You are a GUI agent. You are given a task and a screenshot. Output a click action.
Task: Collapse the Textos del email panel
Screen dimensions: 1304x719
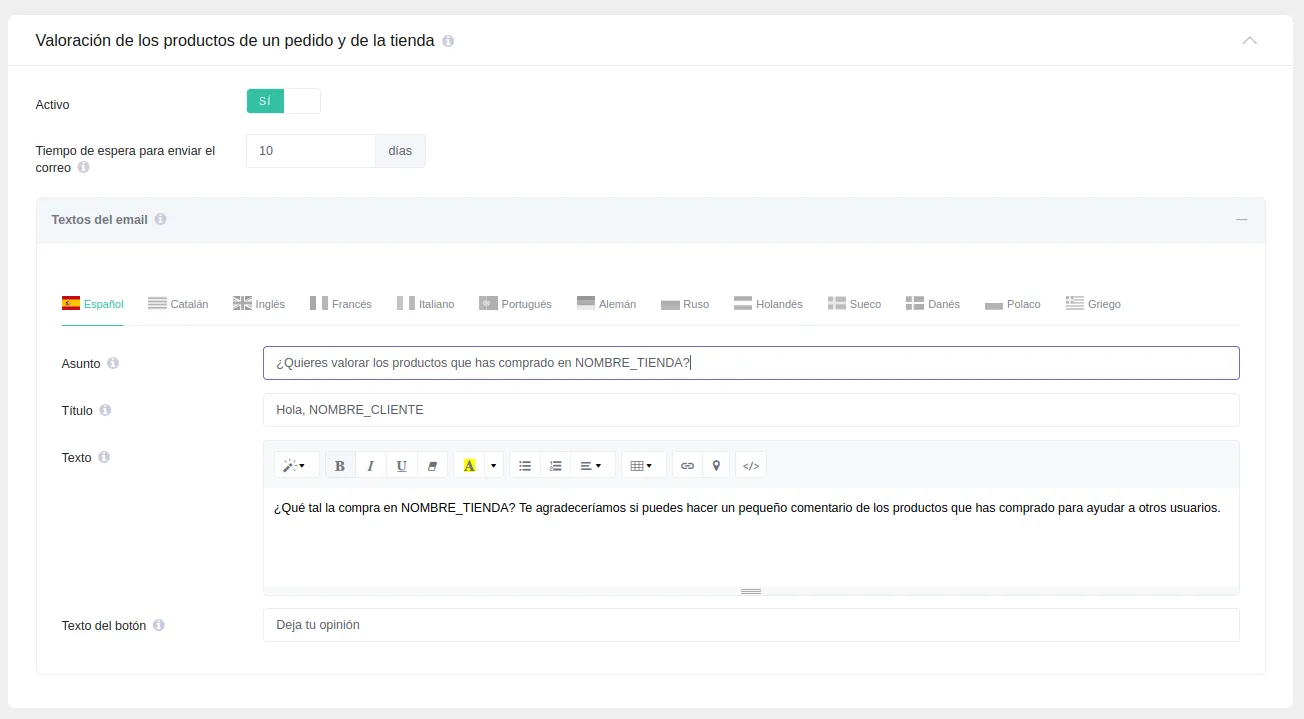[x=1242, y=219]
